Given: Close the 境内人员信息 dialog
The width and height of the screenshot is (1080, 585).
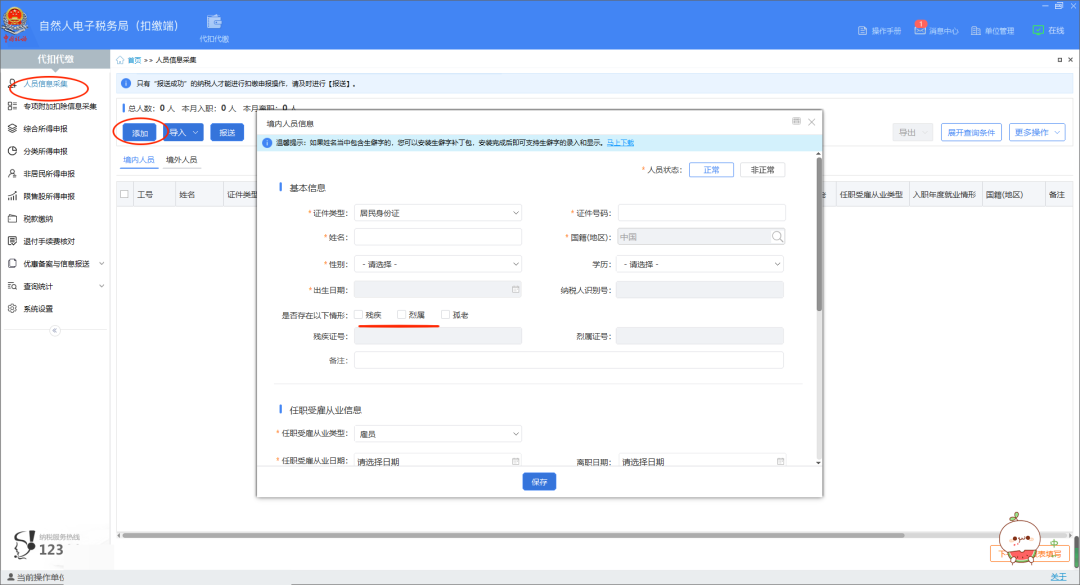Looking at the screenshot, I should [x=811, y=122].
